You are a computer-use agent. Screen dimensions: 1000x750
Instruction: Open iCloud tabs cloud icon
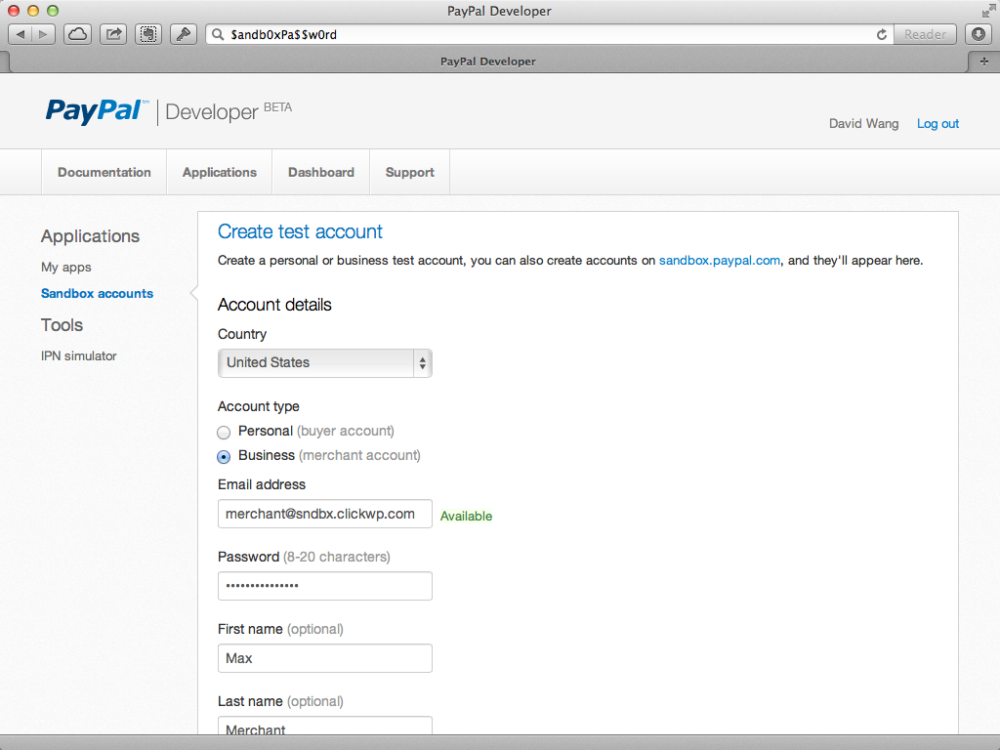(78, 34)
